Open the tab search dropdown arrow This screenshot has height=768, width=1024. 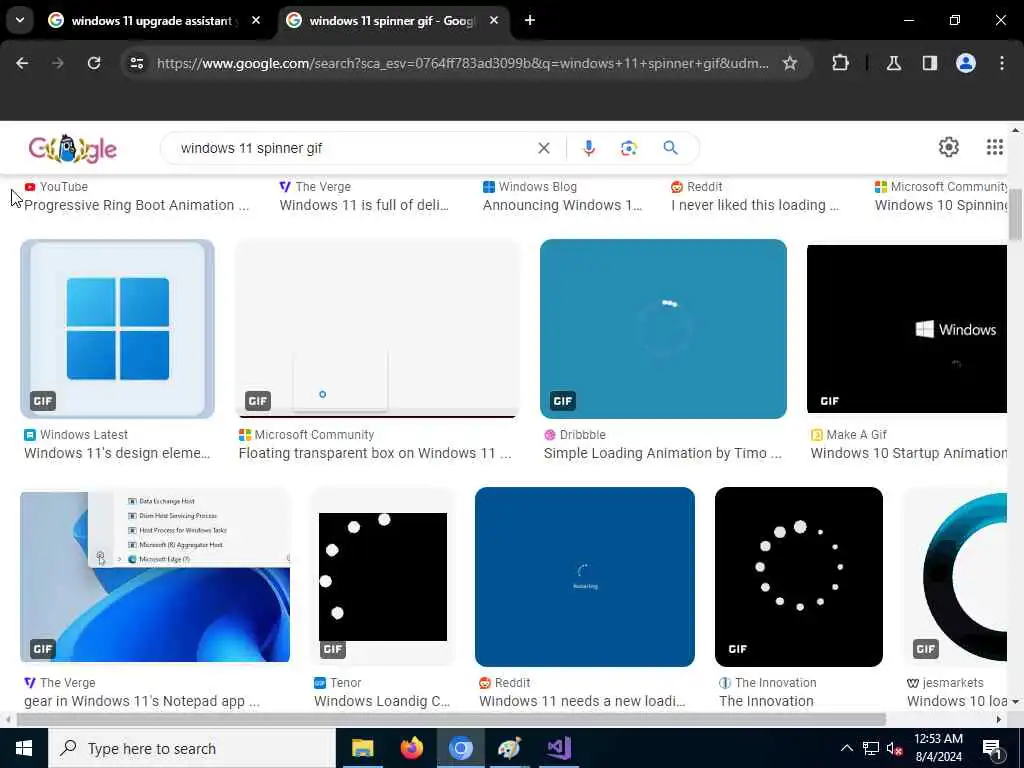(20, 20)
